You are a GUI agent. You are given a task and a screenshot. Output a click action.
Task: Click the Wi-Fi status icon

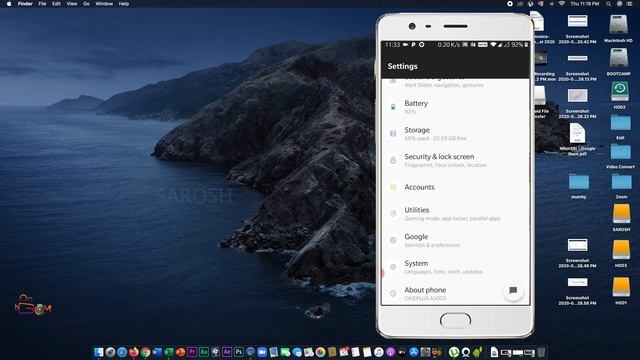point(562,4)
